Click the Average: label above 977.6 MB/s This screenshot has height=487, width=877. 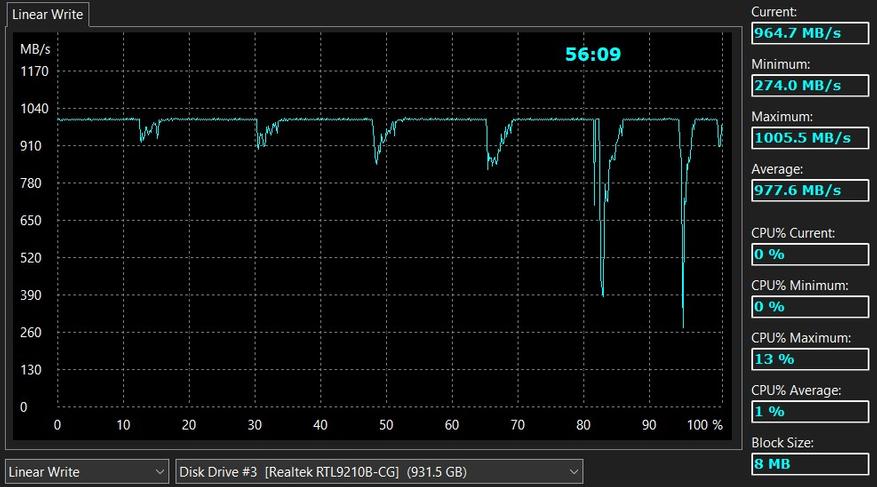point(777,169)
